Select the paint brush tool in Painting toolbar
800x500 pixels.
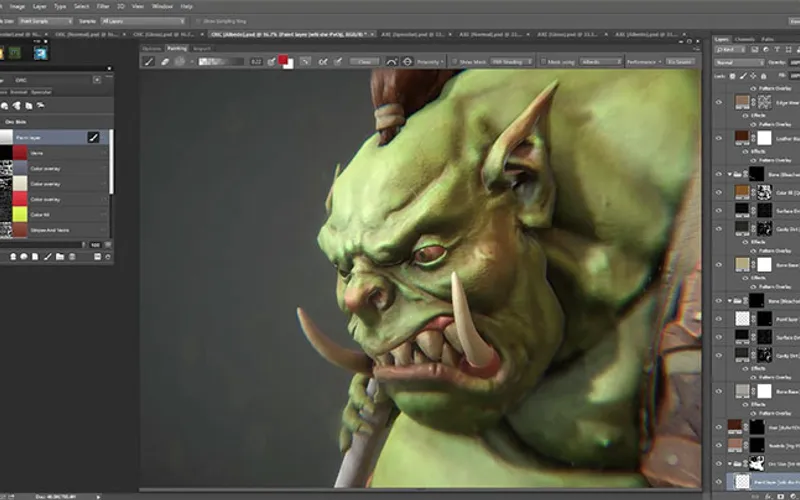[149, 62]
